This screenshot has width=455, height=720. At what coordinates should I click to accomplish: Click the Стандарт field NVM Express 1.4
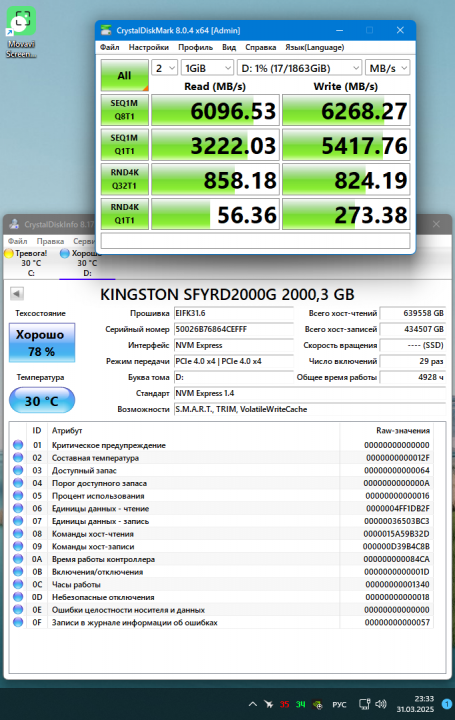coord(309,394)
